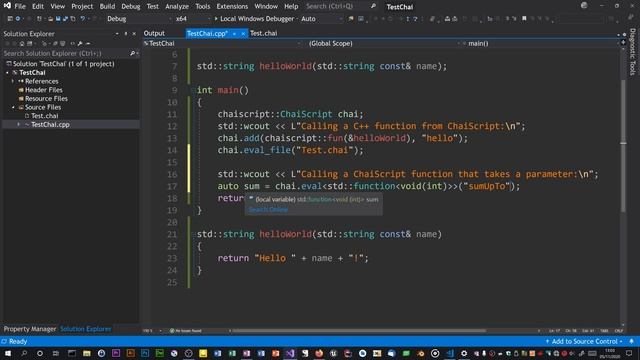Click the Windows Start button
Image resolution: width=640 pixels, height=360 pixels.
[x=8, y=353]
